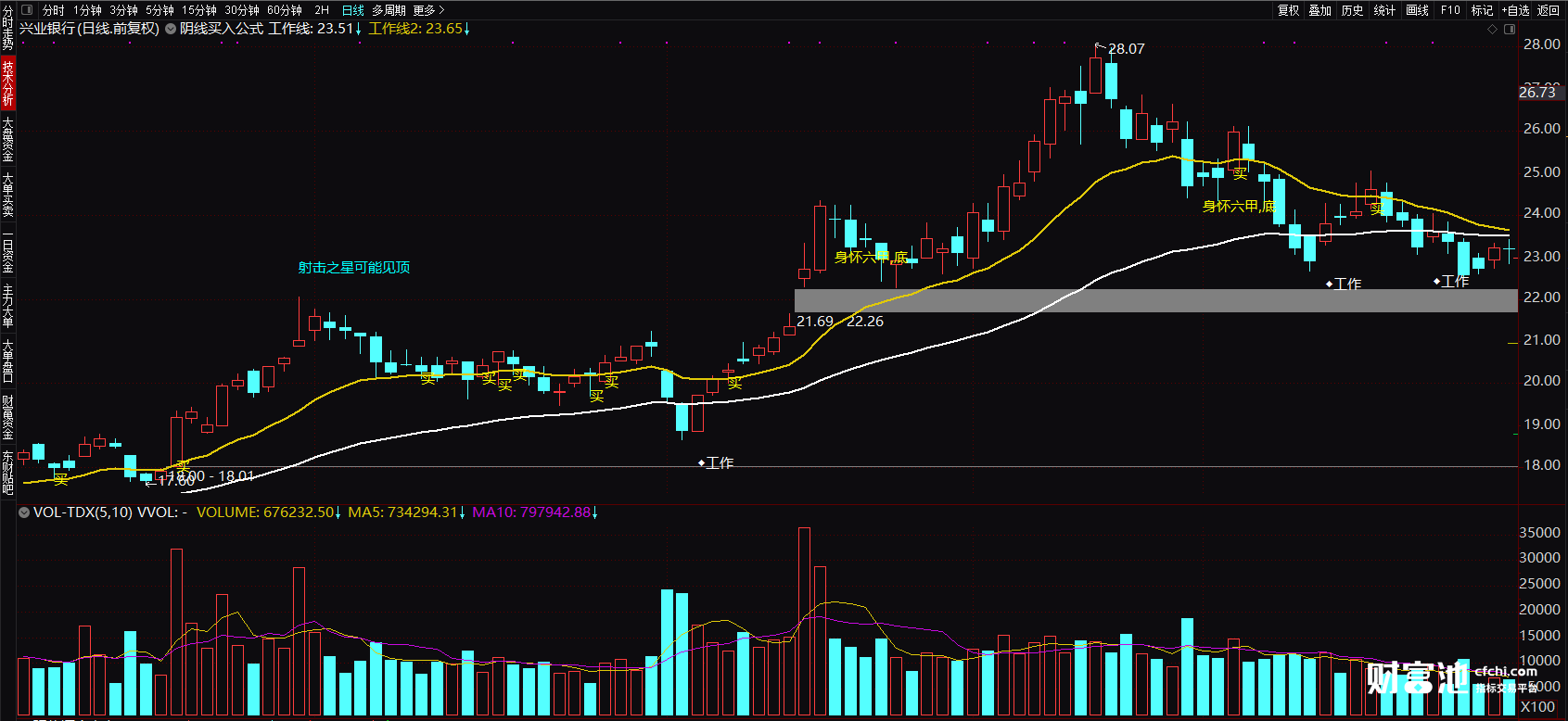Open 大盘资金 sidebar tab
The height and width of the screenshot is (721, 1568).
7,139
